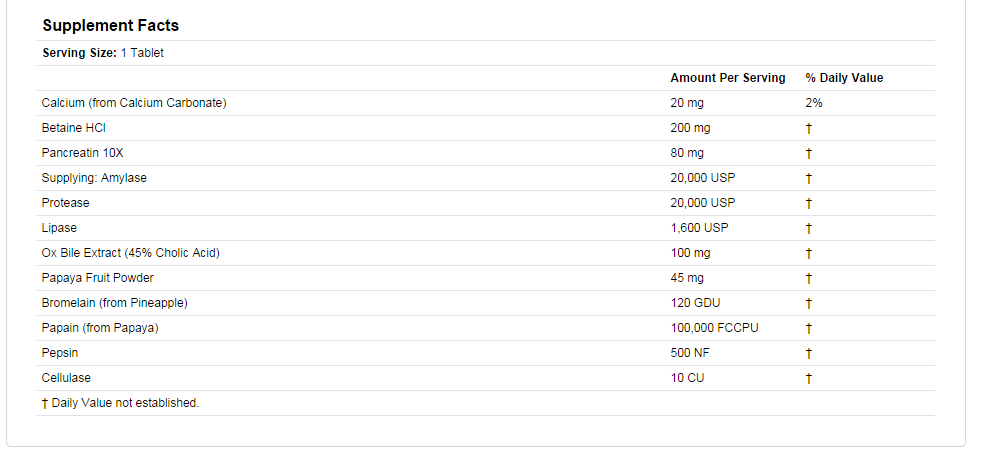Viewport: 982px width, 451px height.
Task: Select the Calcium (from Calcium Carbonate) row label
Action: point(134,103)
